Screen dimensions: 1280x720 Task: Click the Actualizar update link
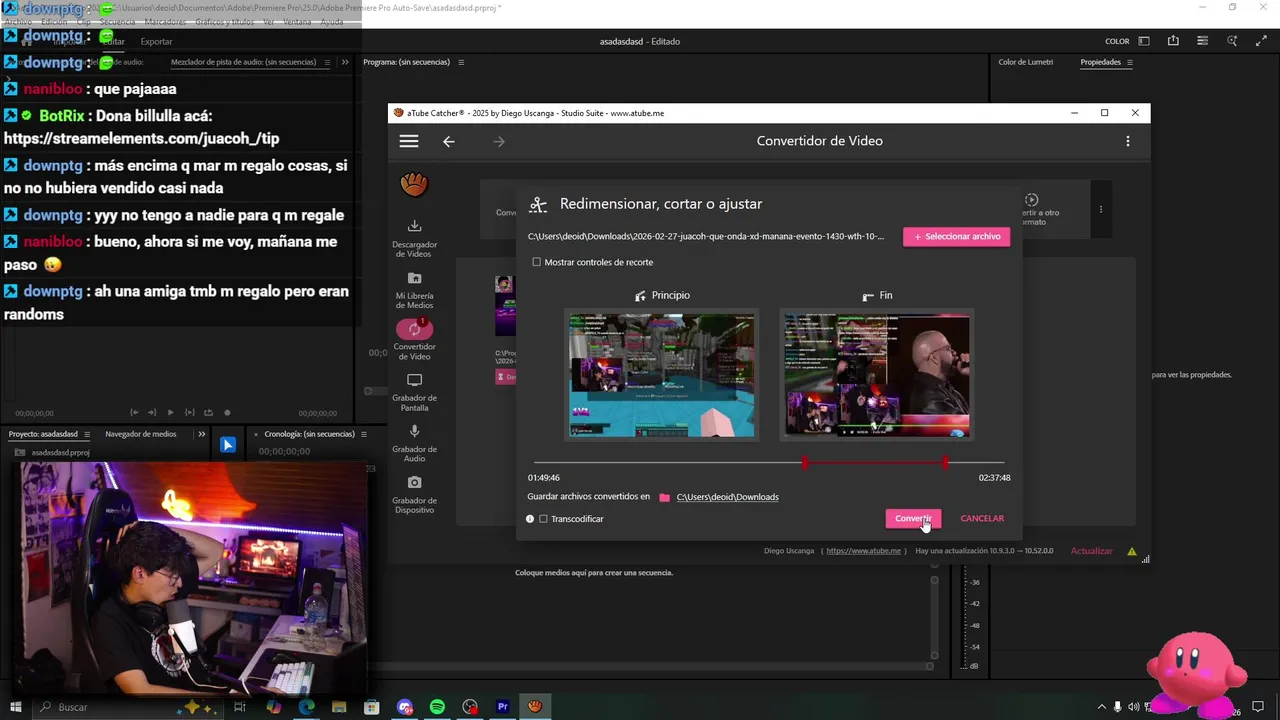tap(1092, 551)
